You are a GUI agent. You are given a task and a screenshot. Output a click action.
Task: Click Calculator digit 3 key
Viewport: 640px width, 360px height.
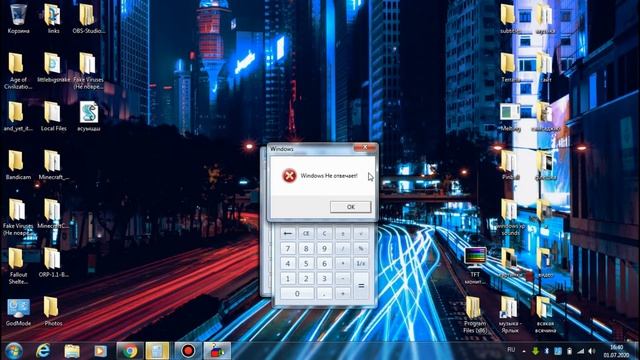click(x=324, y=279)
